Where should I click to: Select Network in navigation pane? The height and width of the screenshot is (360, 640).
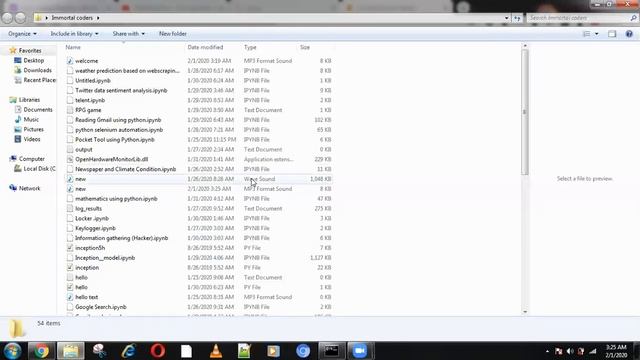point(29,189)
